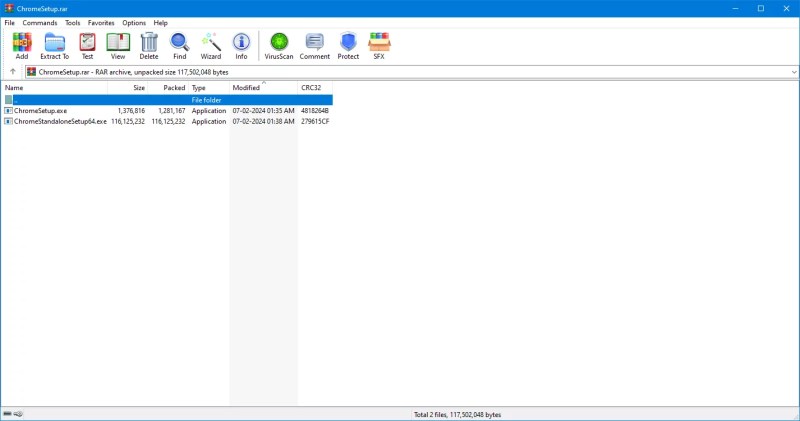Screen dimensions: 800x421
Task: Click the Delete trash icon
Action: (149, 42)
